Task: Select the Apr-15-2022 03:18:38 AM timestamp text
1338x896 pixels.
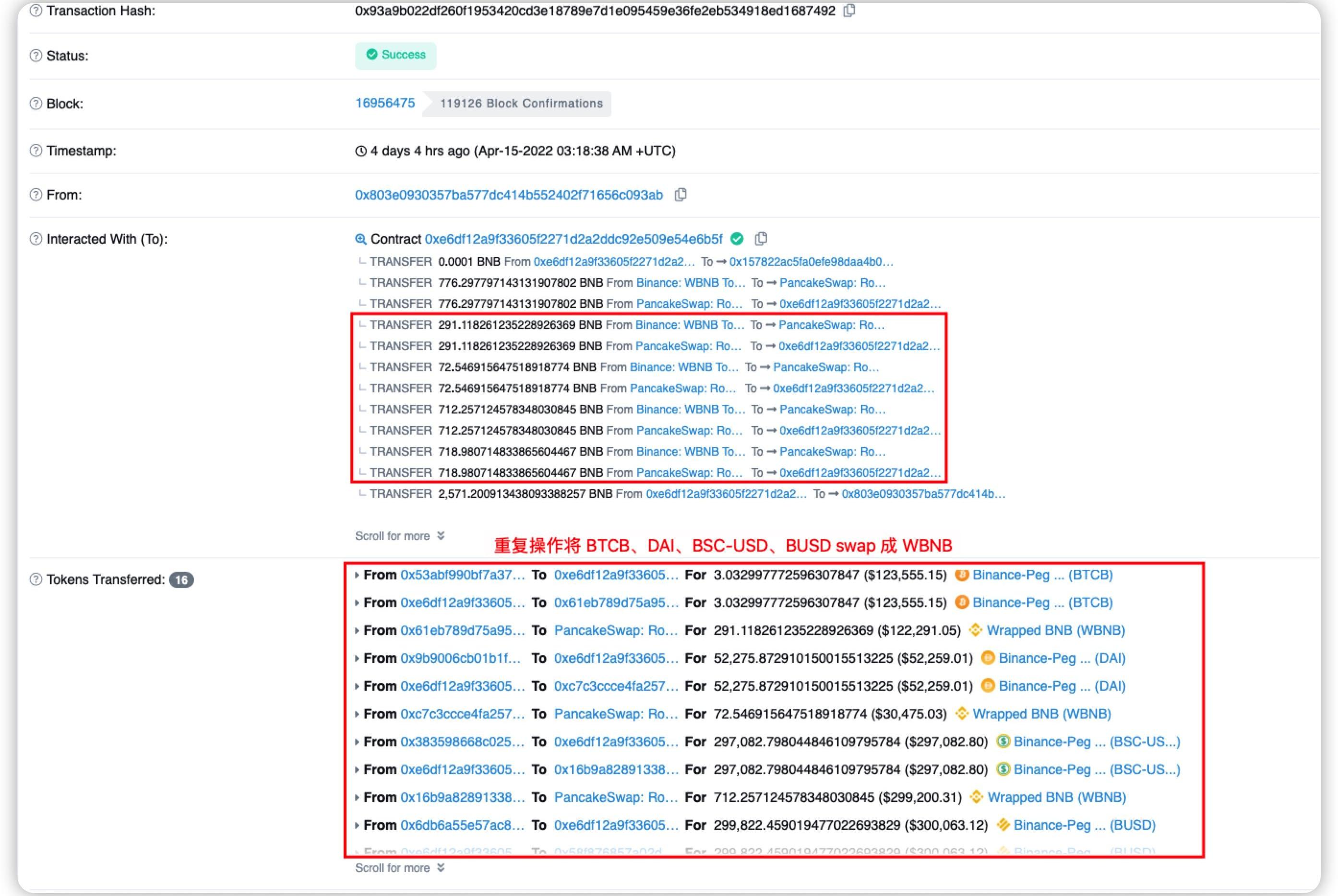Action: point(574,151)
